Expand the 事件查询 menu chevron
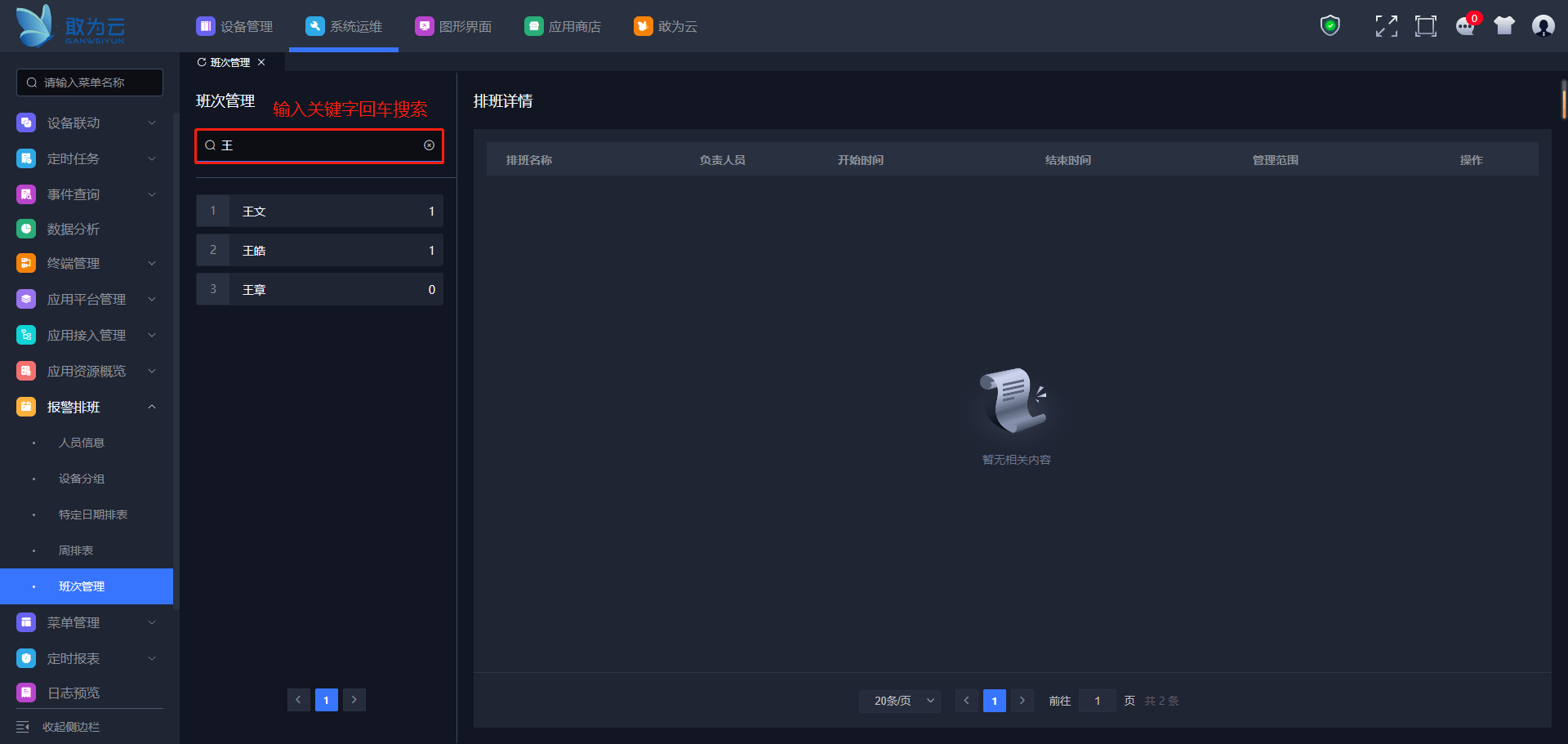 (152, 194)
